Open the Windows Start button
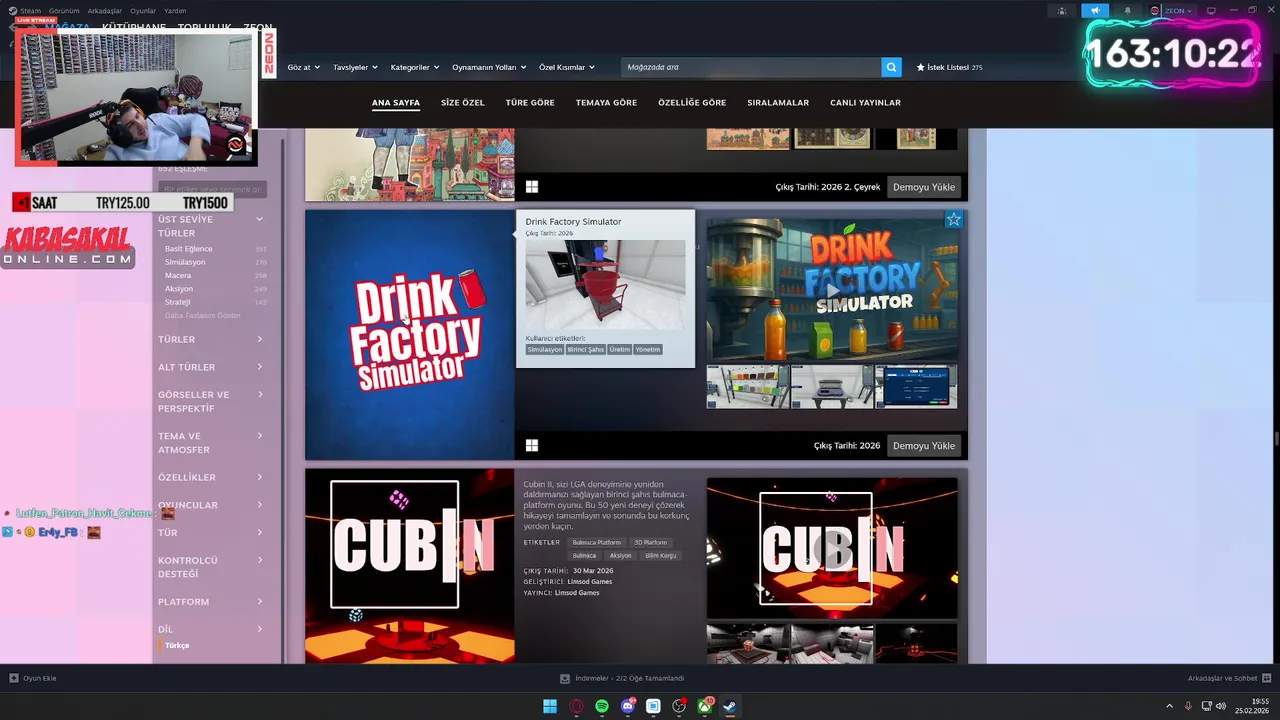Viewport: 1280px width, 720px height. [550, 706]
